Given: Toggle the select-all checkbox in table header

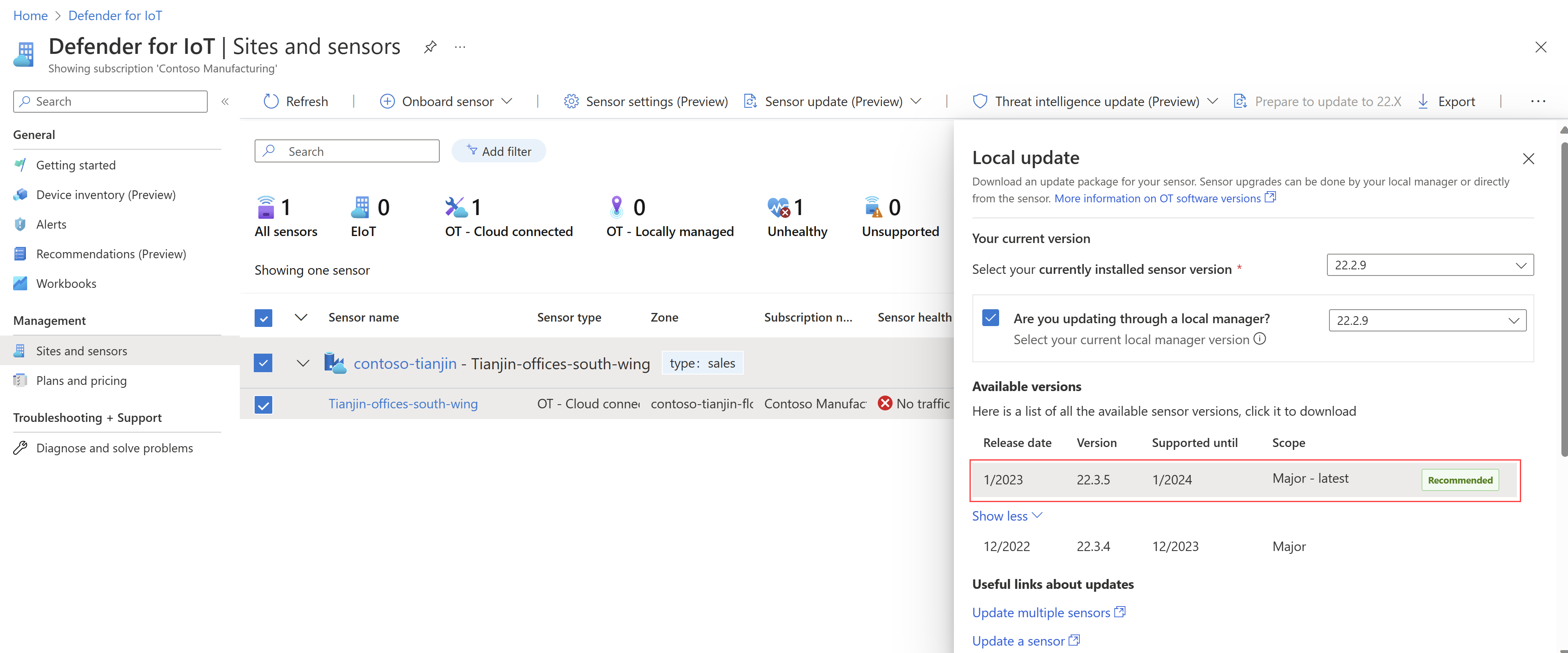Looking at the screenshot, I should click(x=263, y=318).
